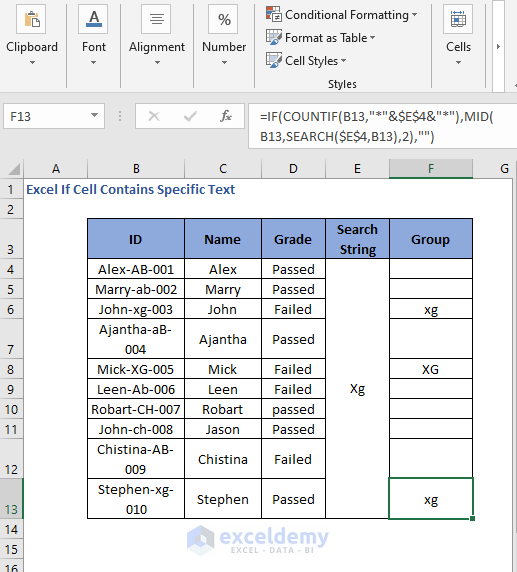Image resolution: width=517 pixels, height=572 pixels.
Task: Click the Alignment lines icon
Action: (157, 19)
